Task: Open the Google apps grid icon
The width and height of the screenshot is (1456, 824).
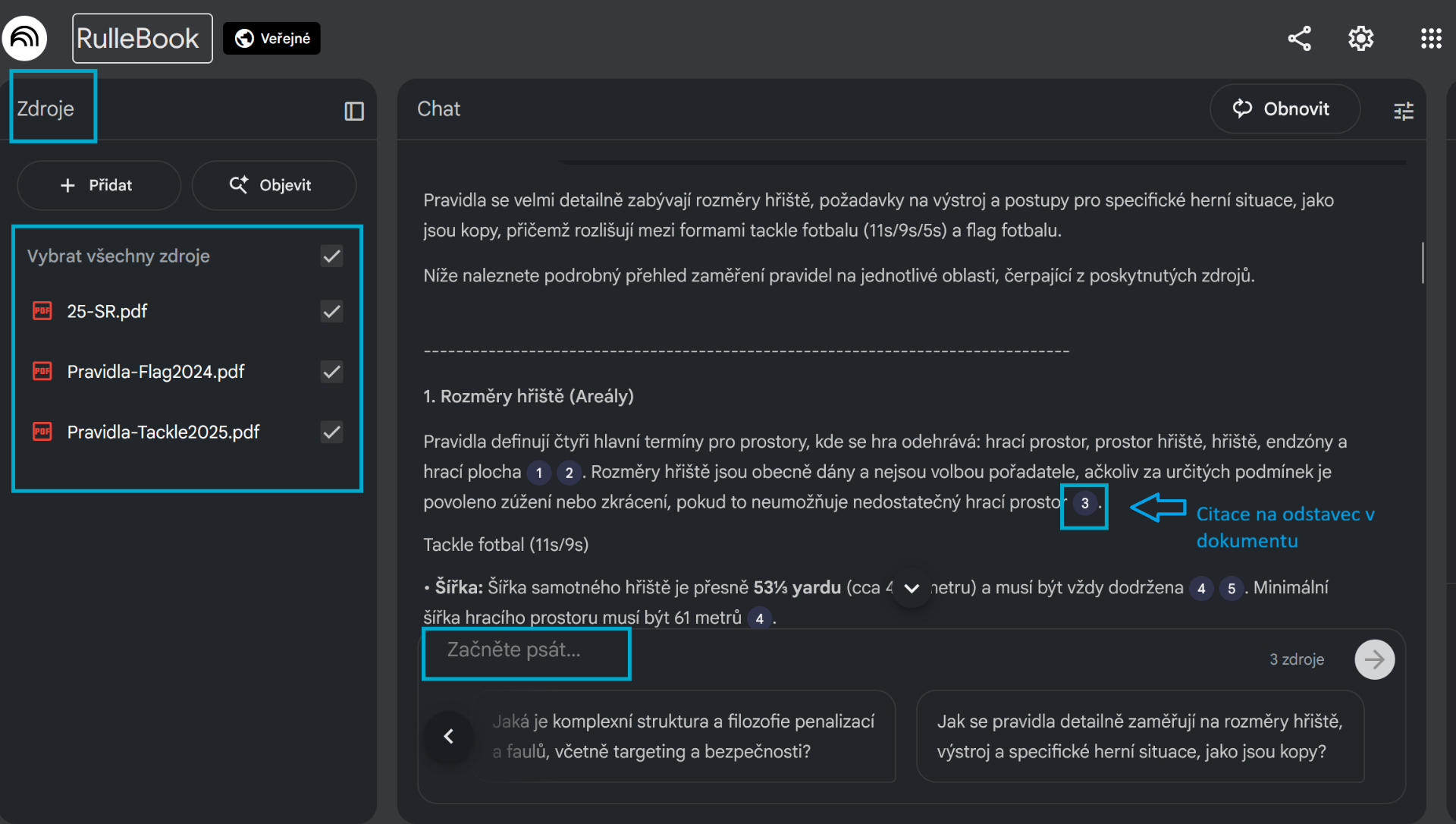Action: pos(1430,39)
